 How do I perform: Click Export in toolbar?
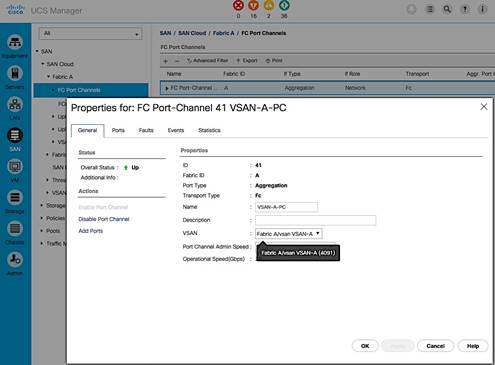tap(247, 61)
